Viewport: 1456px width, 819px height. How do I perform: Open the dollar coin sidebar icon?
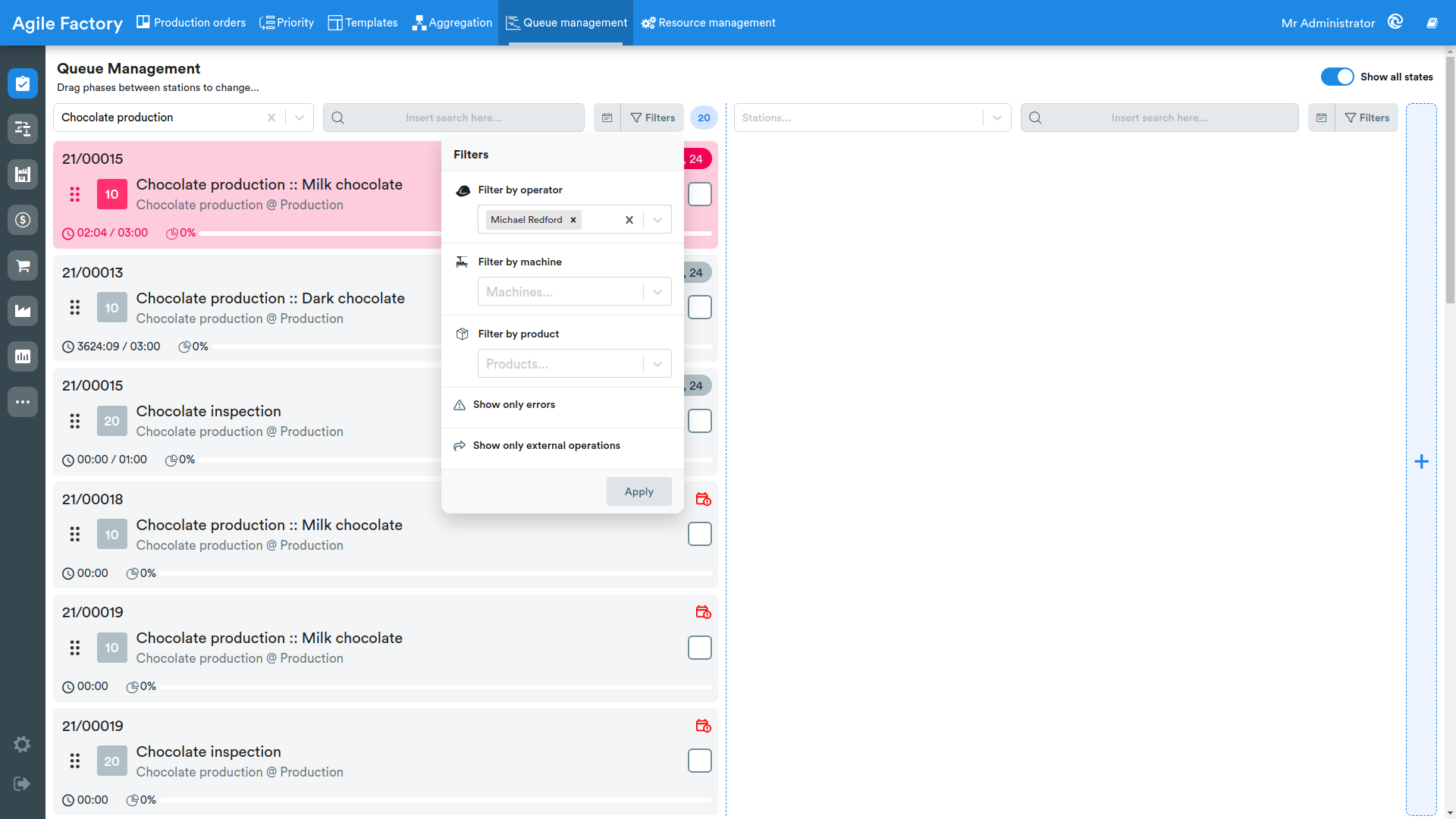click(23, 220)
